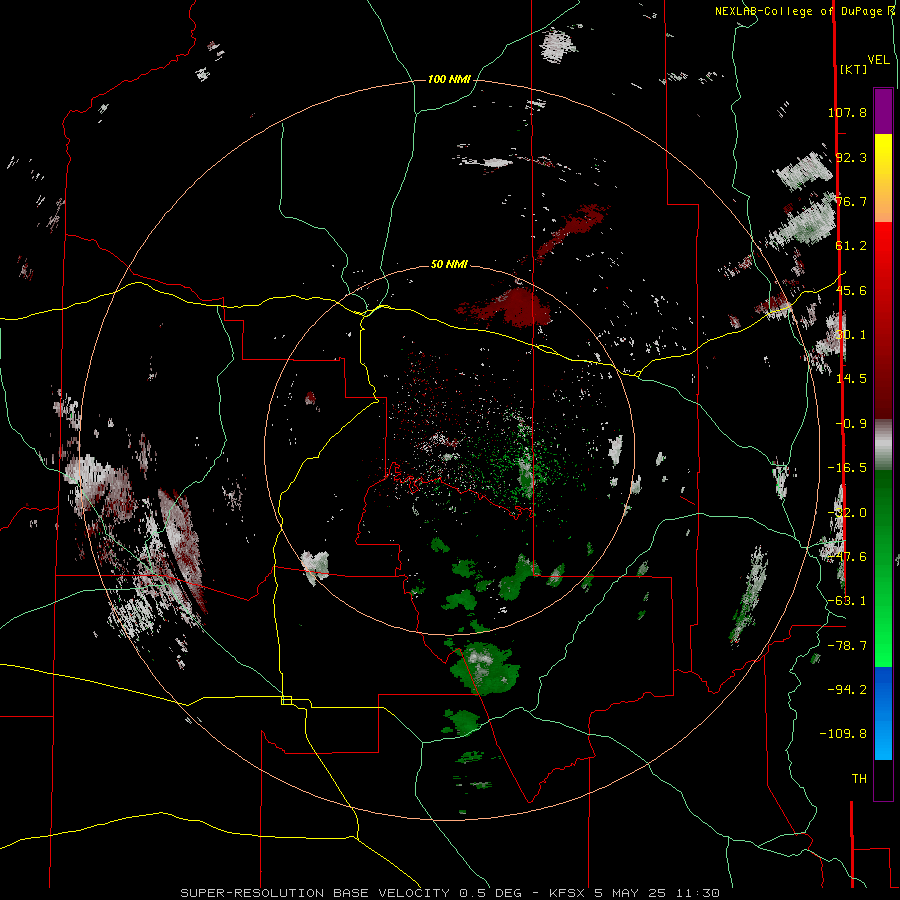This screenshot has width=900, height=900.
Task: Pick the black TH box in color bar
Action: tap(883, 779)
